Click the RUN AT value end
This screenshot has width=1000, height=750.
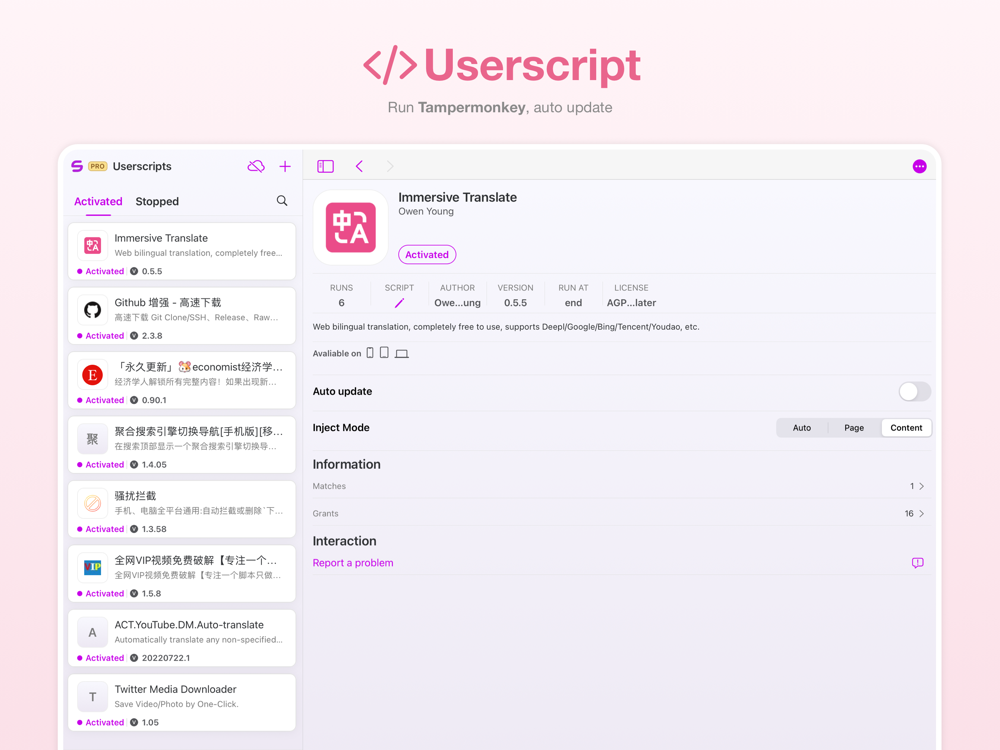click(573, 303)
